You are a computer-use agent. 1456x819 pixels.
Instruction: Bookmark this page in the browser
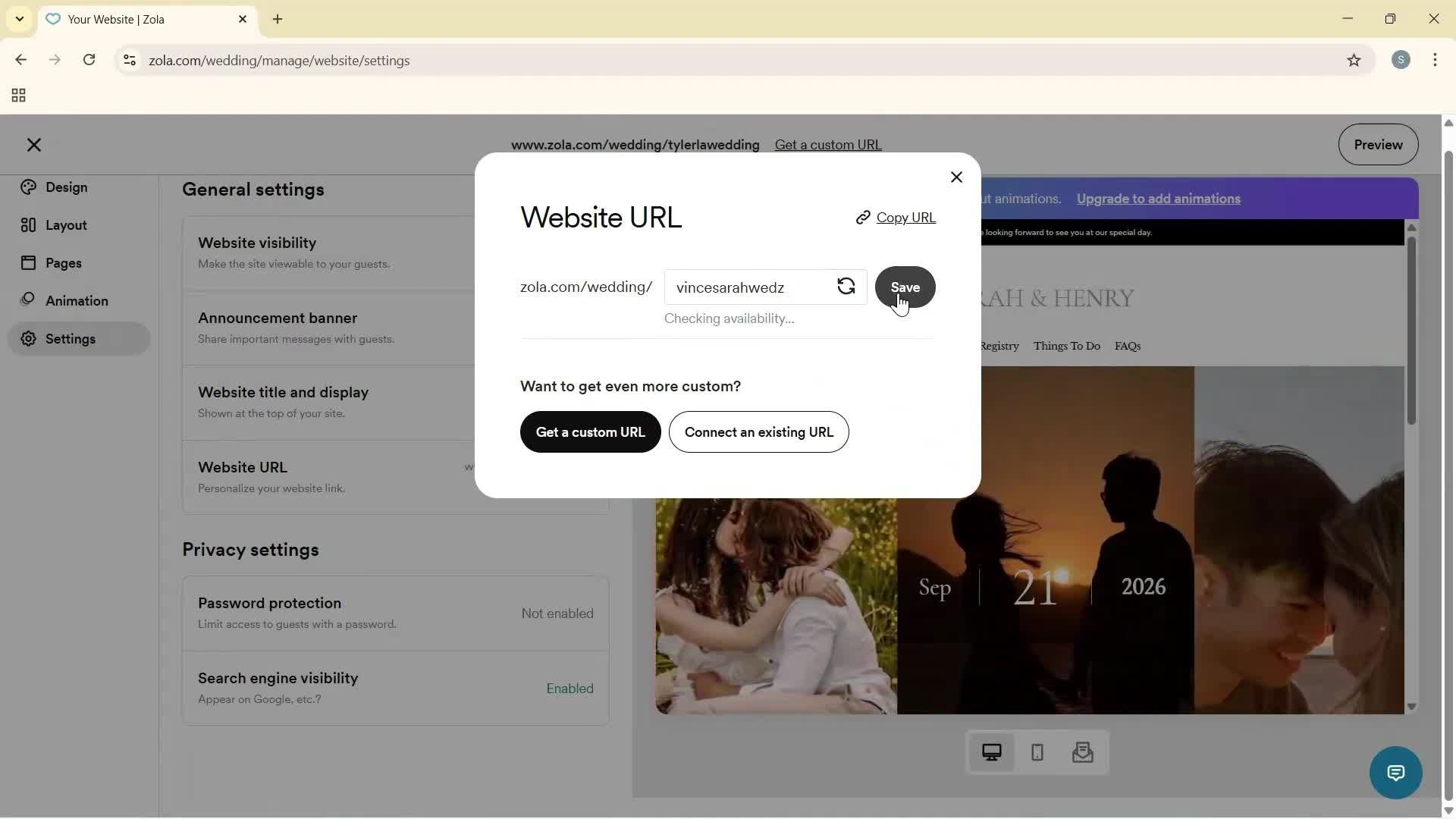point(1355,61)
